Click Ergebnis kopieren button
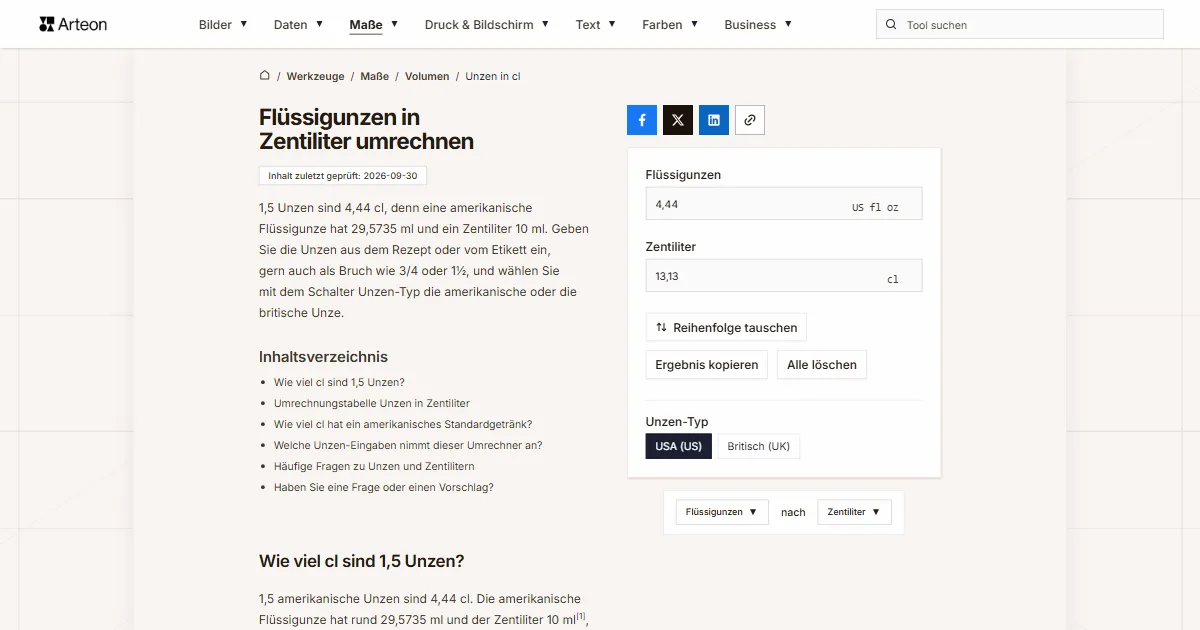The height and width of the screenshot is (630, 1200). [x=707, y=365]
